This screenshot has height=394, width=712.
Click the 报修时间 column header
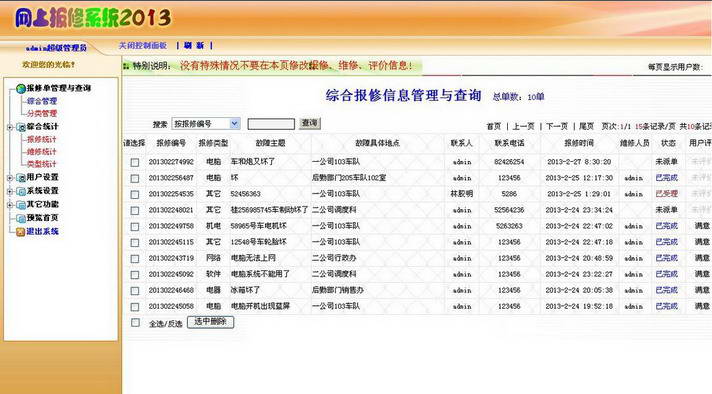tap(579, 143)
